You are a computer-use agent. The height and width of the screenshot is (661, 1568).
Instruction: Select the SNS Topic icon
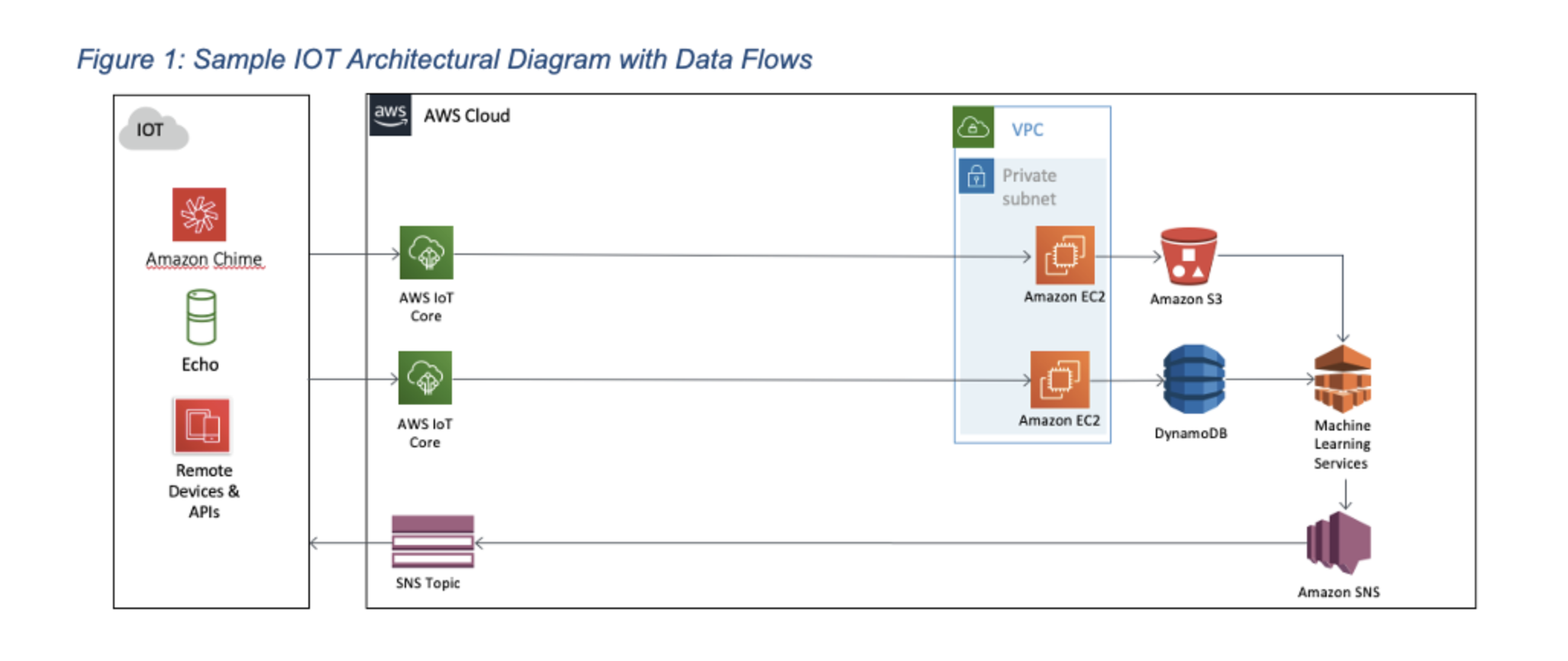click(433, 542)
